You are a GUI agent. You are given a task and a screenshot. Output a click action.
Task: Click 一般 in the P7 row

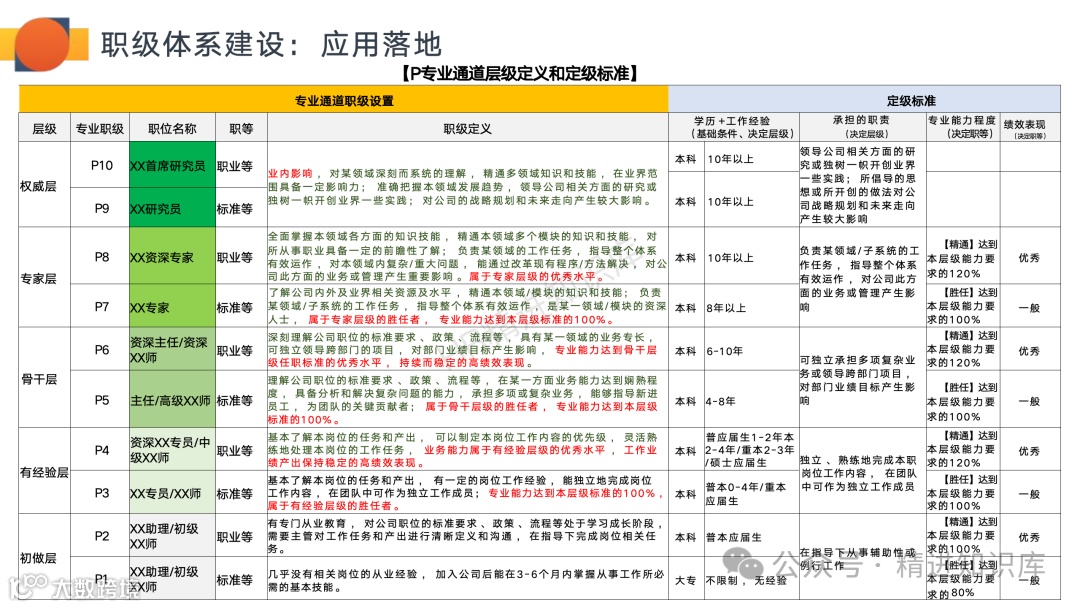point(1030,308)
